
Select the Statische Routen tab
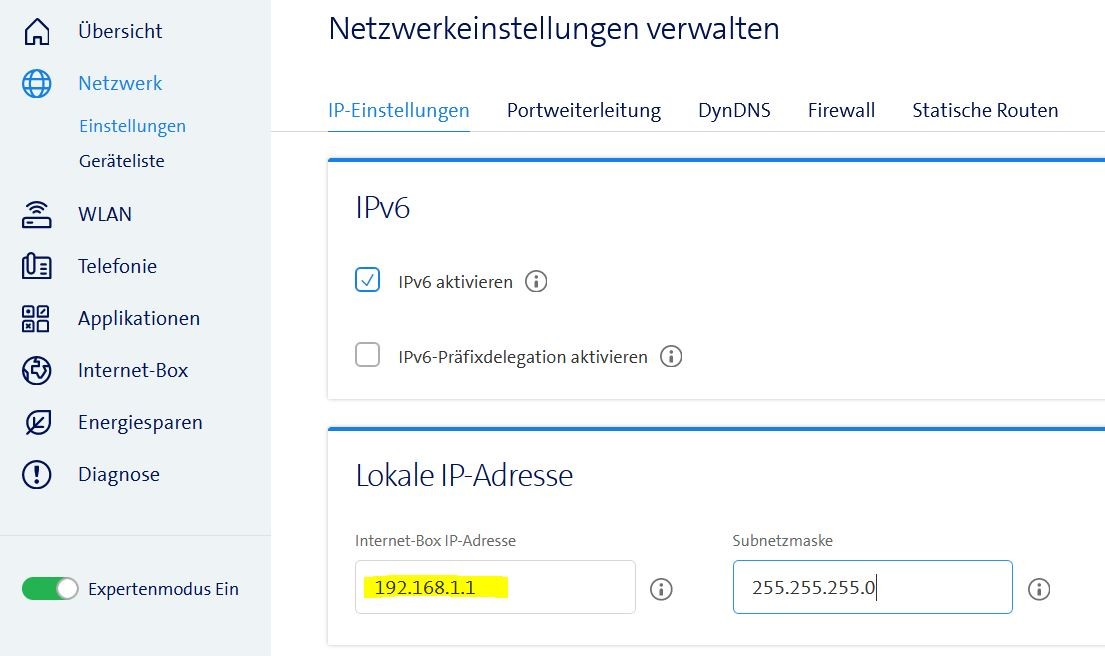(985, 110)
